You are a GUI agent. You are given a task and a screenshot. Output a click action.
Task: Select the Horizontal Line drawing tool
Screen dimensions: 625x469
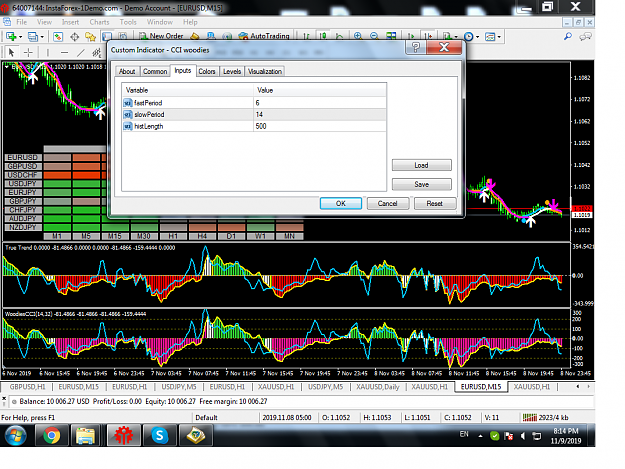[64, 52]
